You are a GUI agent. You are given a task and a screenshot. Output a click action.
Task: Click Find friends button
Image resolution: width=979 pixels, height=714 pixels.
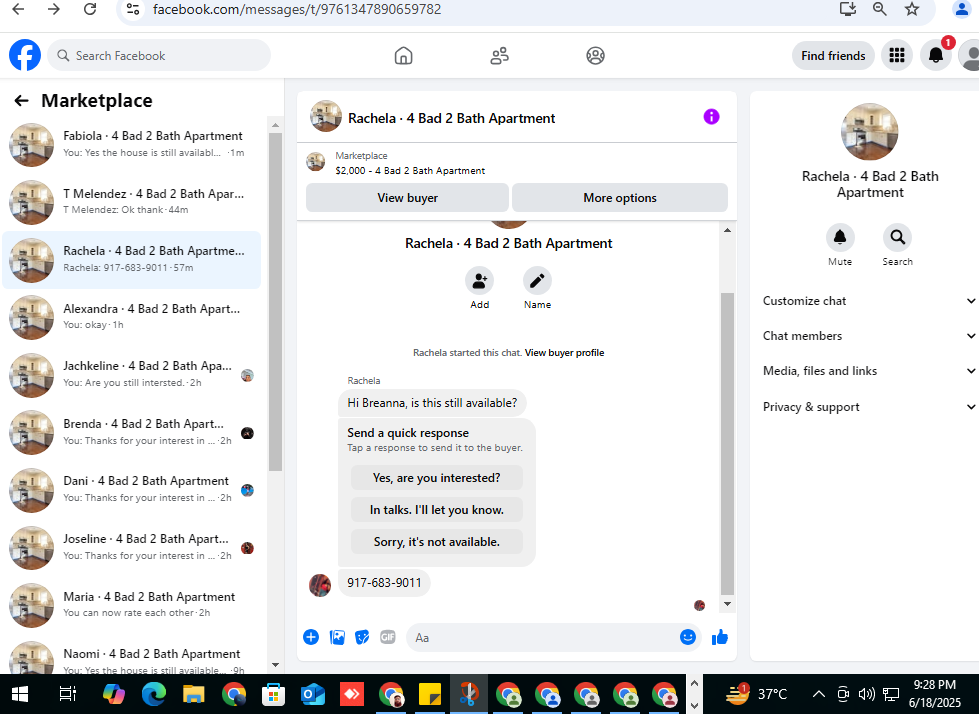833,56
